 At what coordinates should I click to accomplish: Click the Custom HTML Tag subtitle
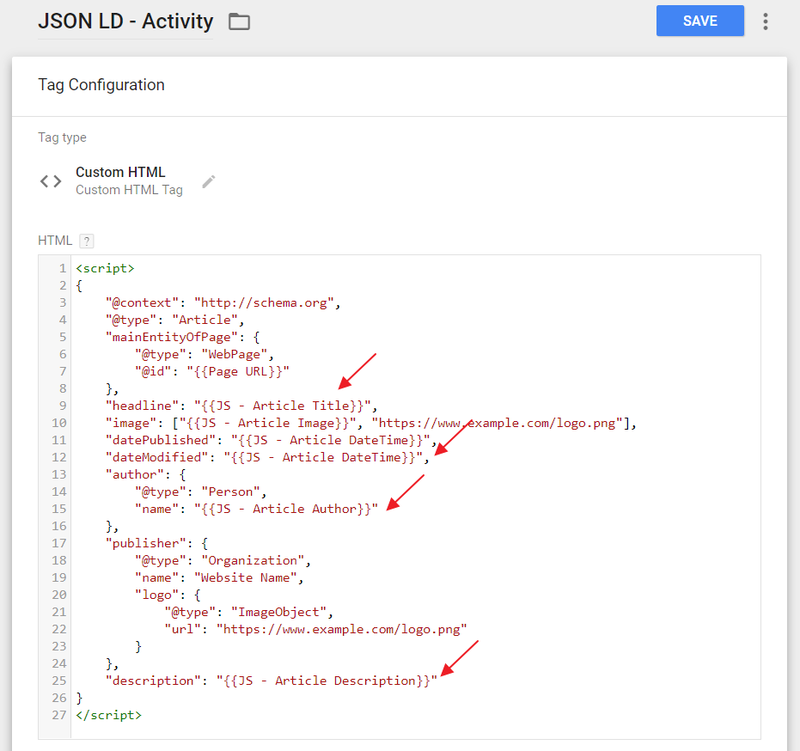coord(129,190)
